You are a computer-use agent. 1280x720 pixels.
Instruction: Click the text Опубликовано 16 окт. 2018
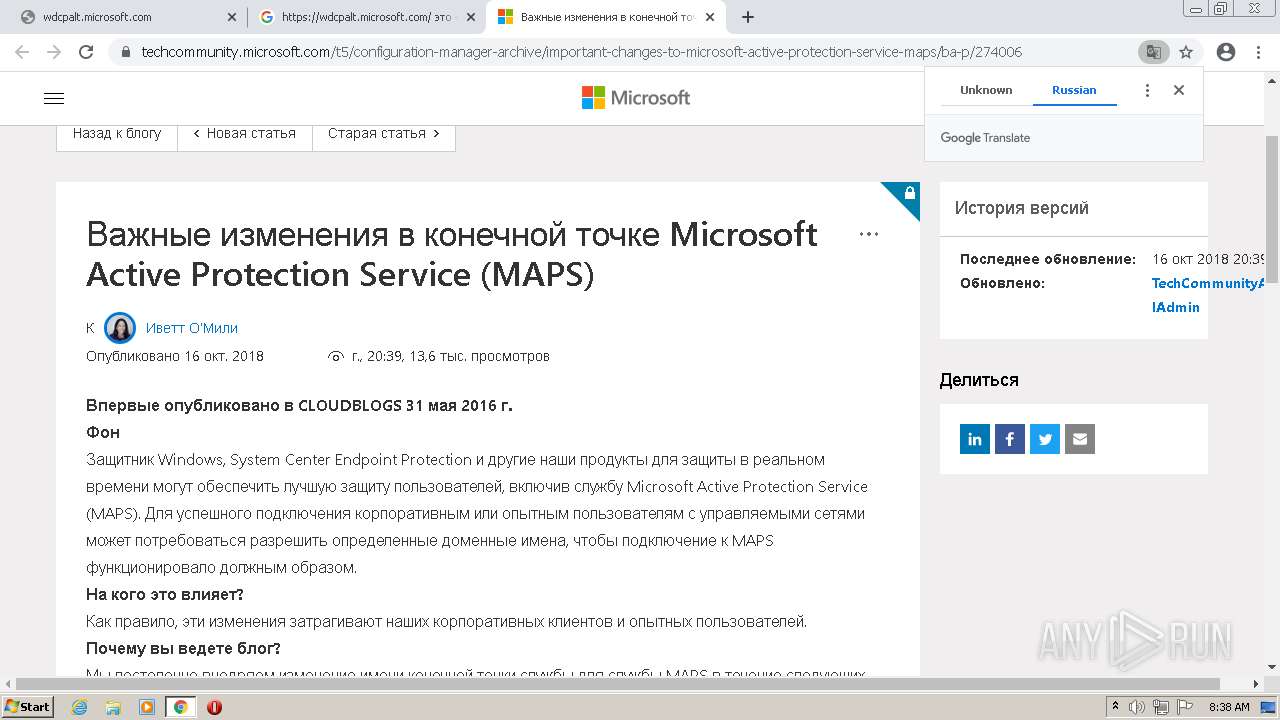click(175, 356)
